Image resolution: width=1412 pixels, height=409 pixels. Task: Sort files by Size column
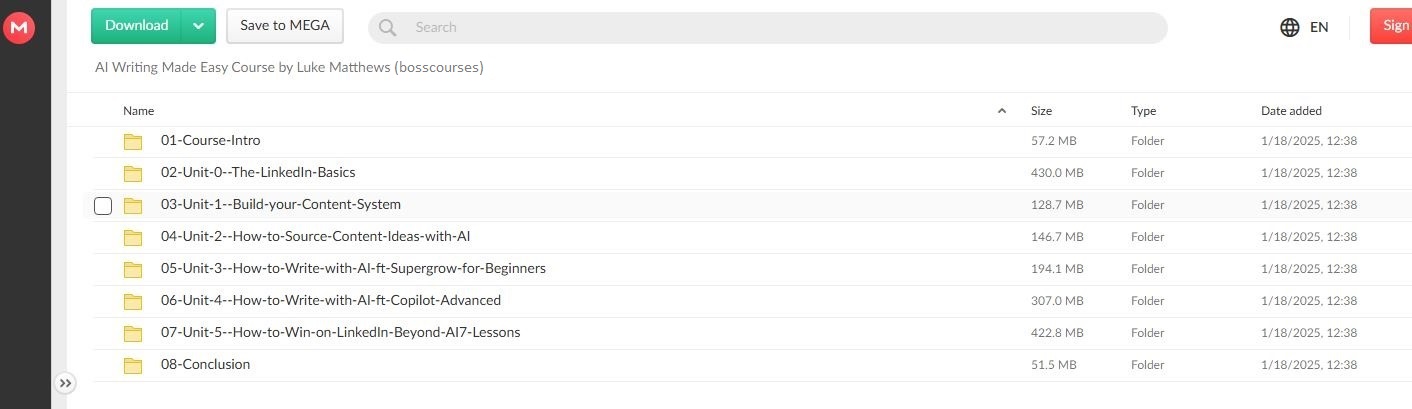click(x=1041, y=111)
